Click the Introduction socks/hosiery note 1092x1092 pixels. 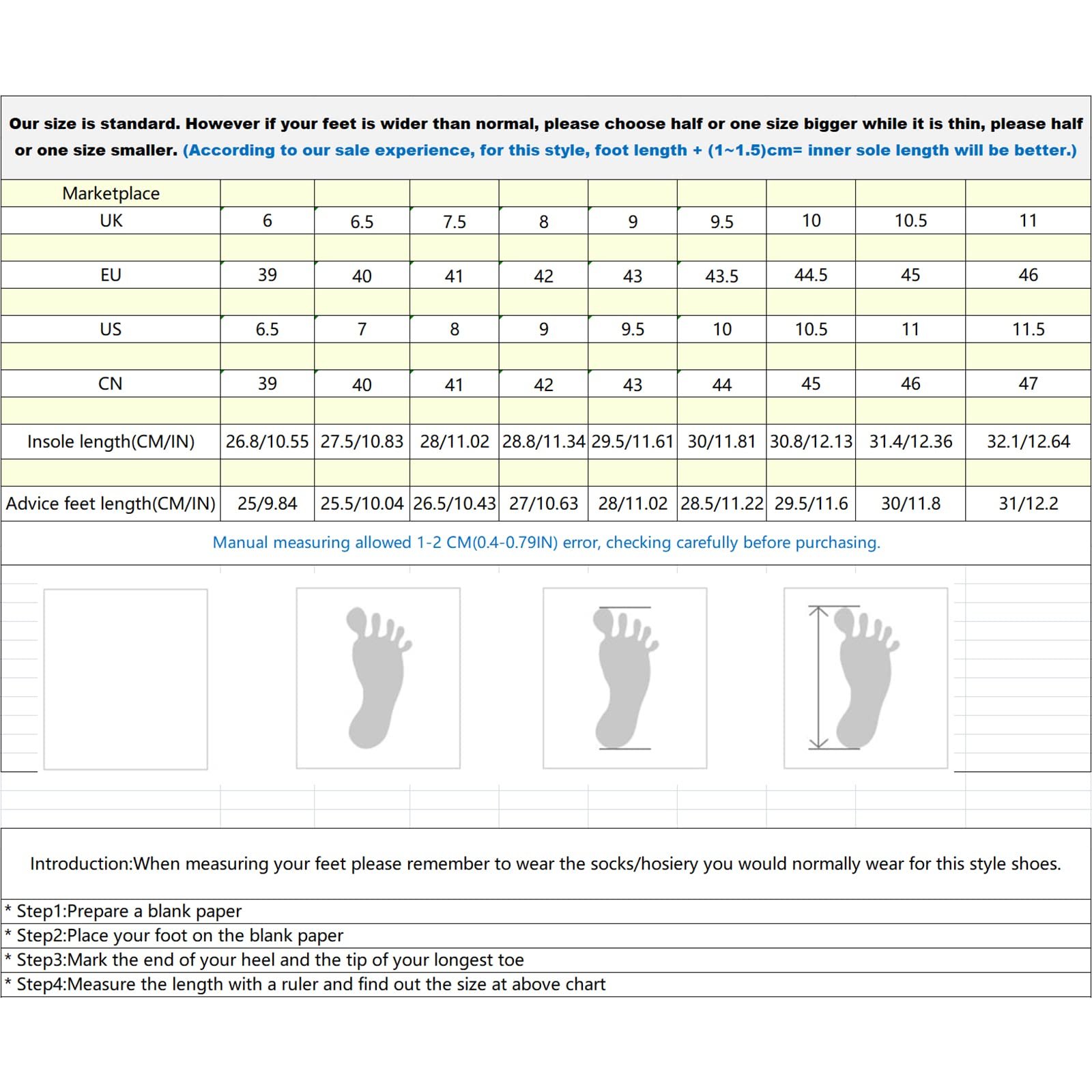(x=545, y=863)
